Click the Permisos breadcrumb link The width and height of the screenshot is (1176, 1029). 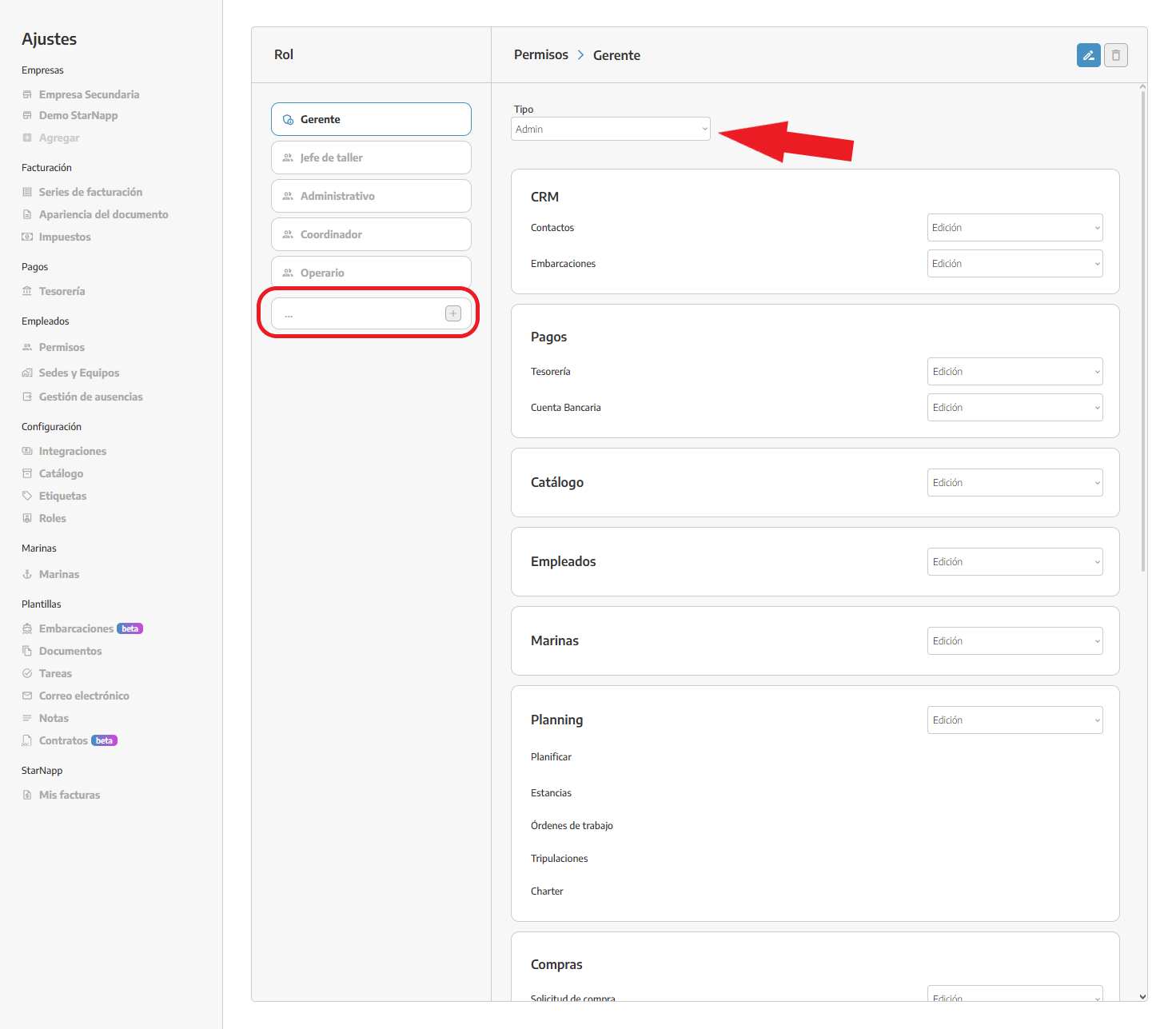(x=541, y=55)
